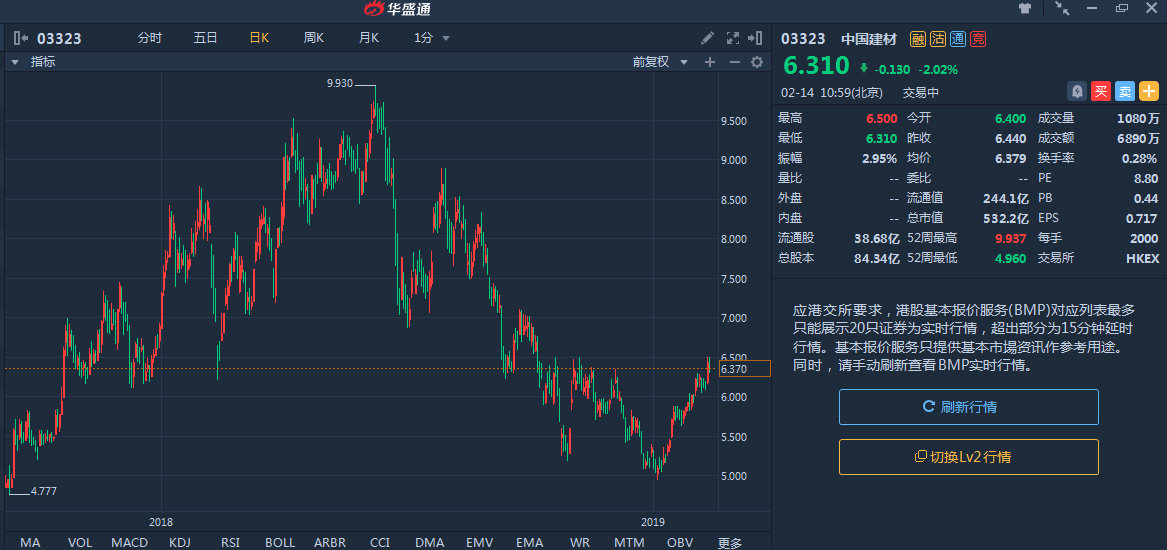Open chart settings gear
This screenshot has height=550, width=1167.
[x=757, y=63]
